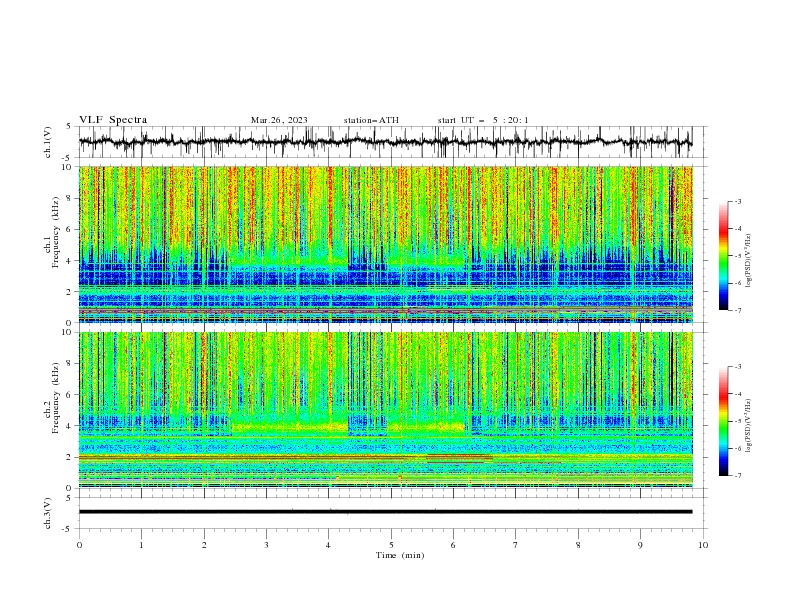
Task: Click the ch.1 "Frequency (kHz)" axis label
Action: coord(56,232)
